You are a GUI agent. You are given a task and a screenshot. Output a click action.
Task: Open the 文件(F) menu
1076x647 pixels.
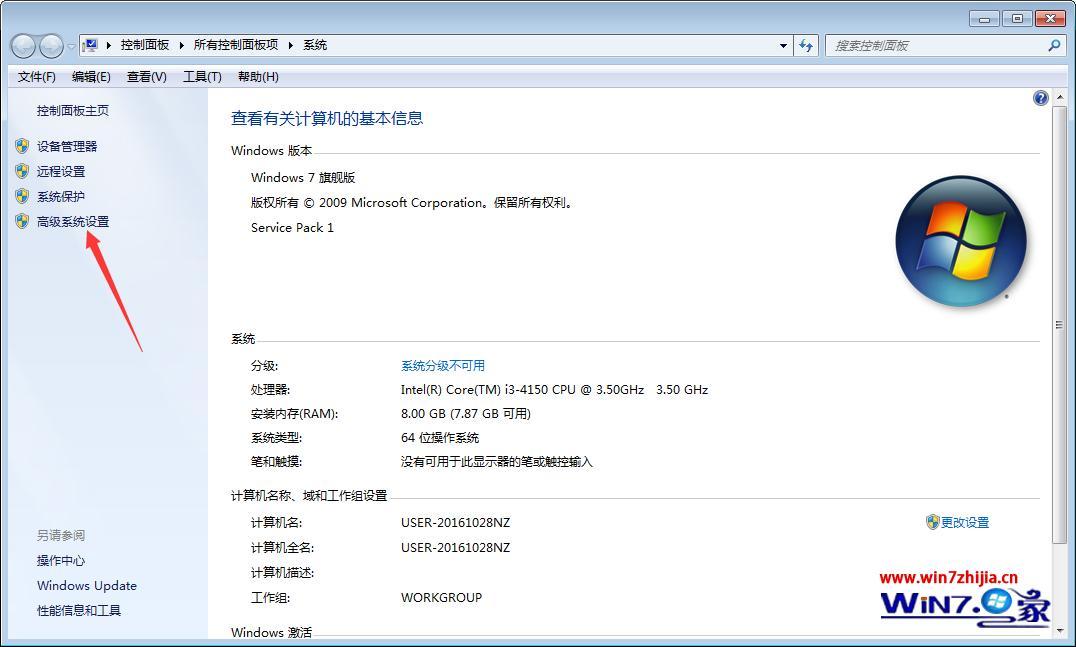click(36, 77)
